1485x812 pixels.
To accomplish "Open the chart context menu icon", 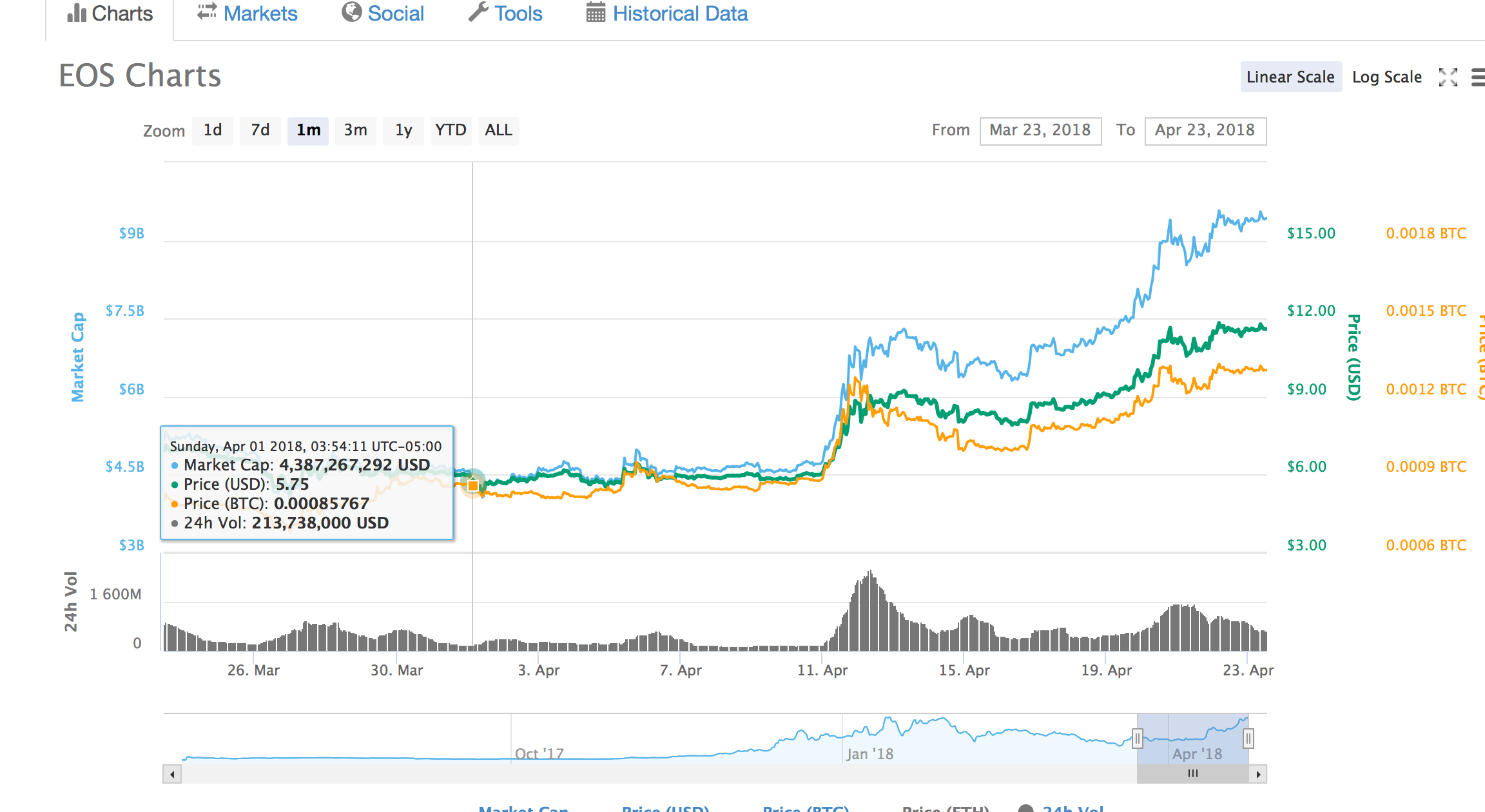I will pyautogui.click(x=1479, y=77).
